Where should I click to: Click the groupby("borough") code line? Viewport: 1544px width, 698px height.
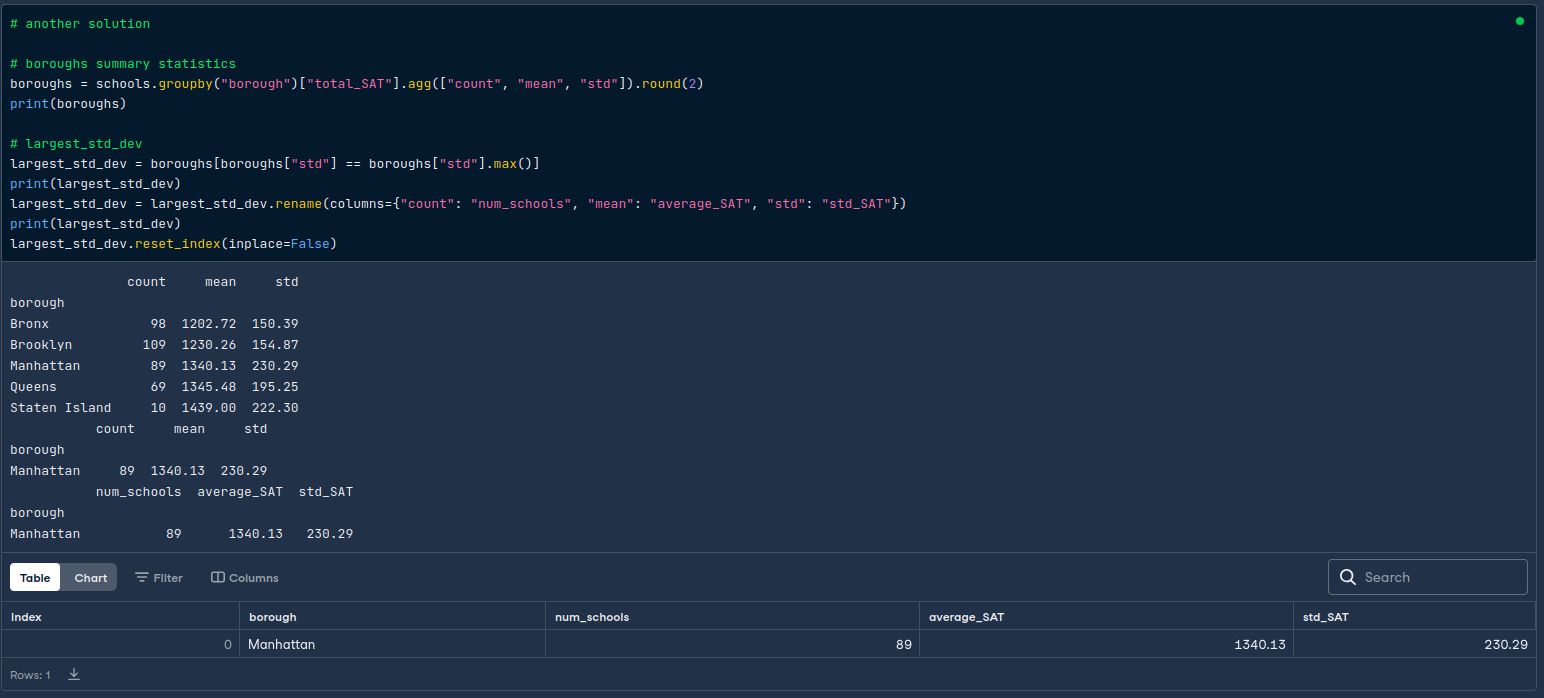tap(357, 83)
